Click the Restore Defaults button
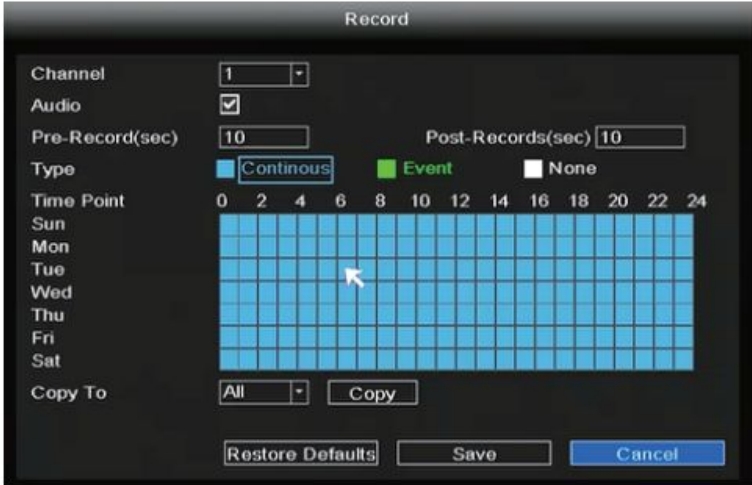This screenshot has width=752, height=485. point(301,453)
